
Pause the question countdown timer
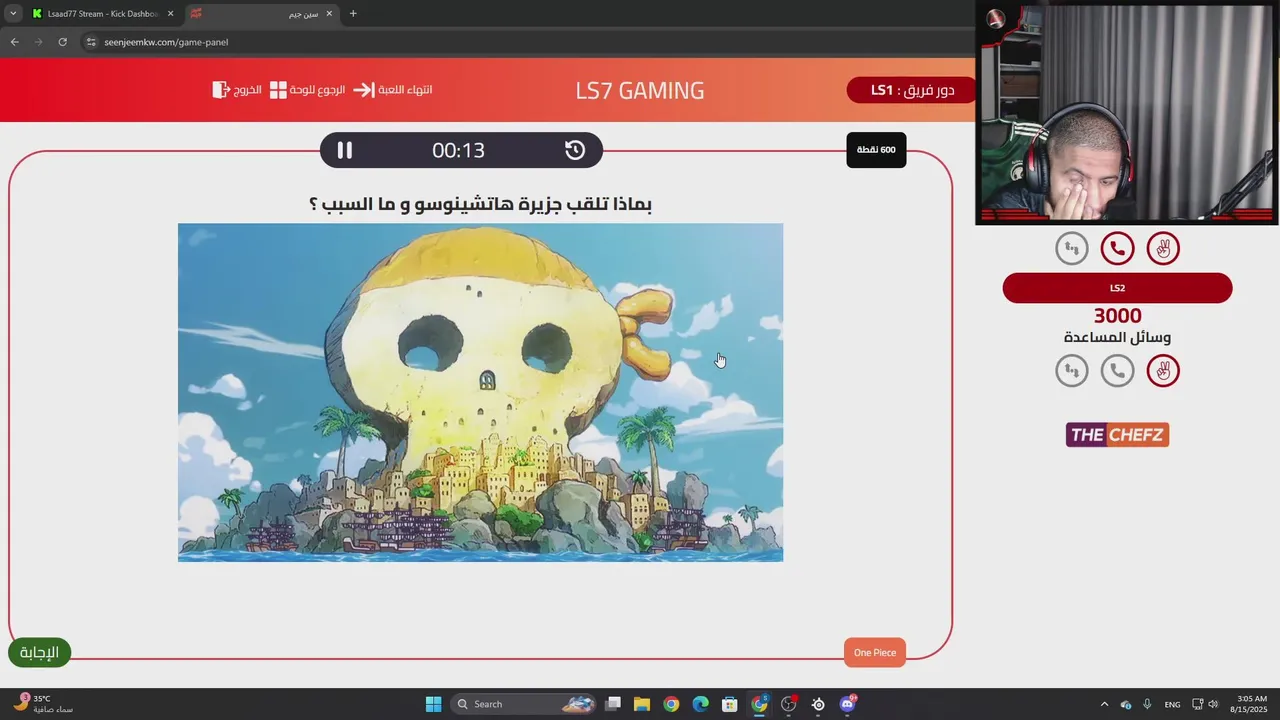[x=344, y=150]
